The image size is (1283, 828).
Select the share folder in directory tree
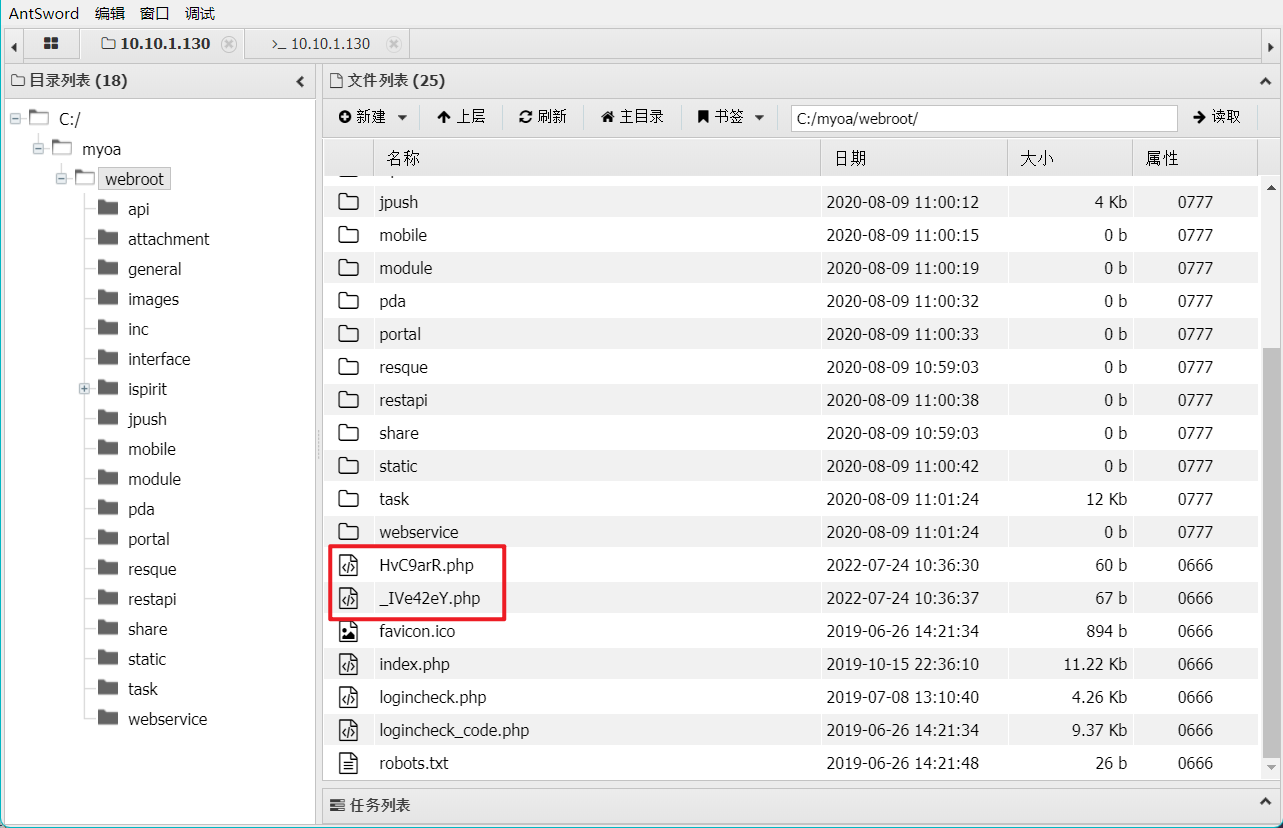148,629
